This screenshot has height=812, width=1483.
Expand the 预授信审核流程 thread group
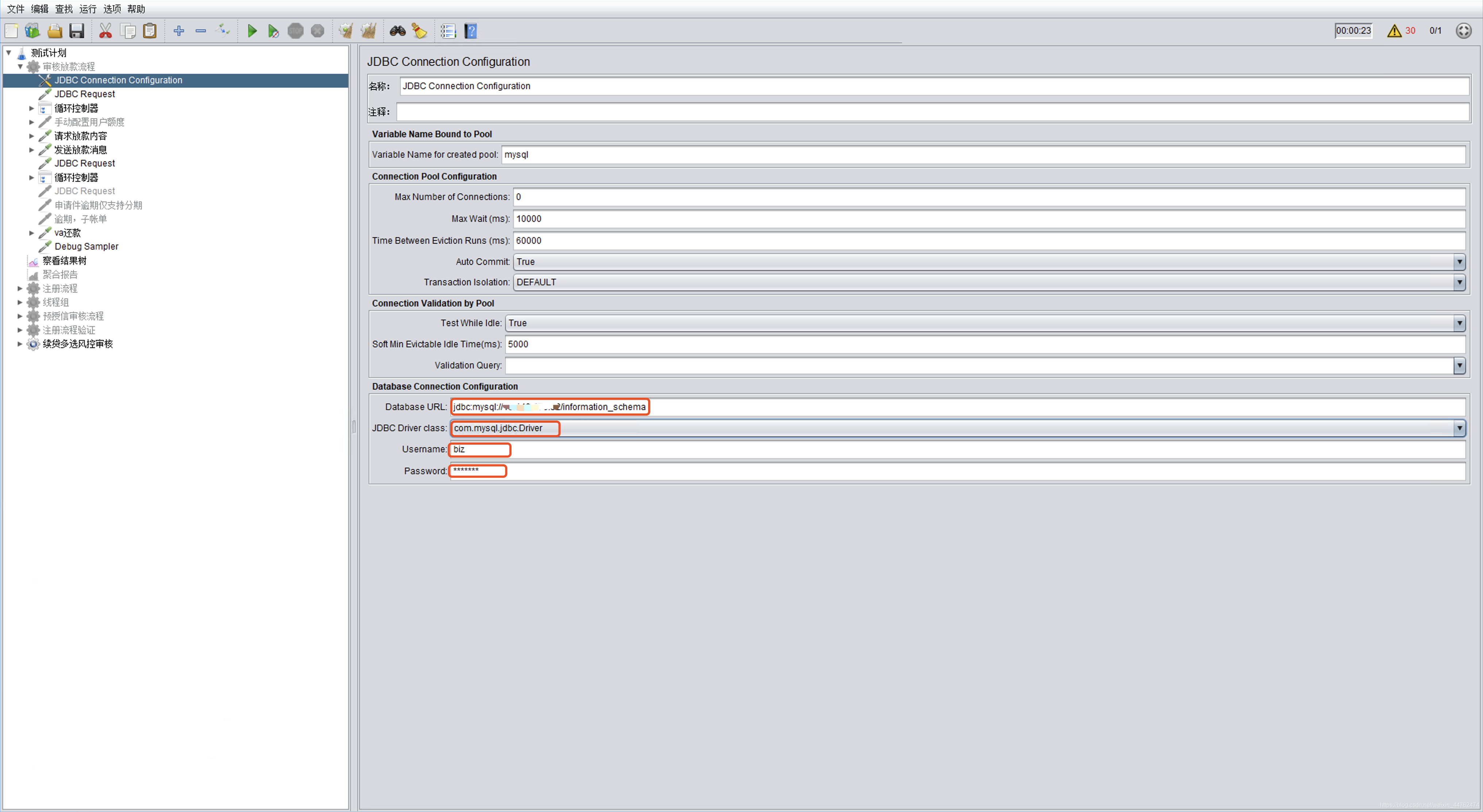(20, 316)
